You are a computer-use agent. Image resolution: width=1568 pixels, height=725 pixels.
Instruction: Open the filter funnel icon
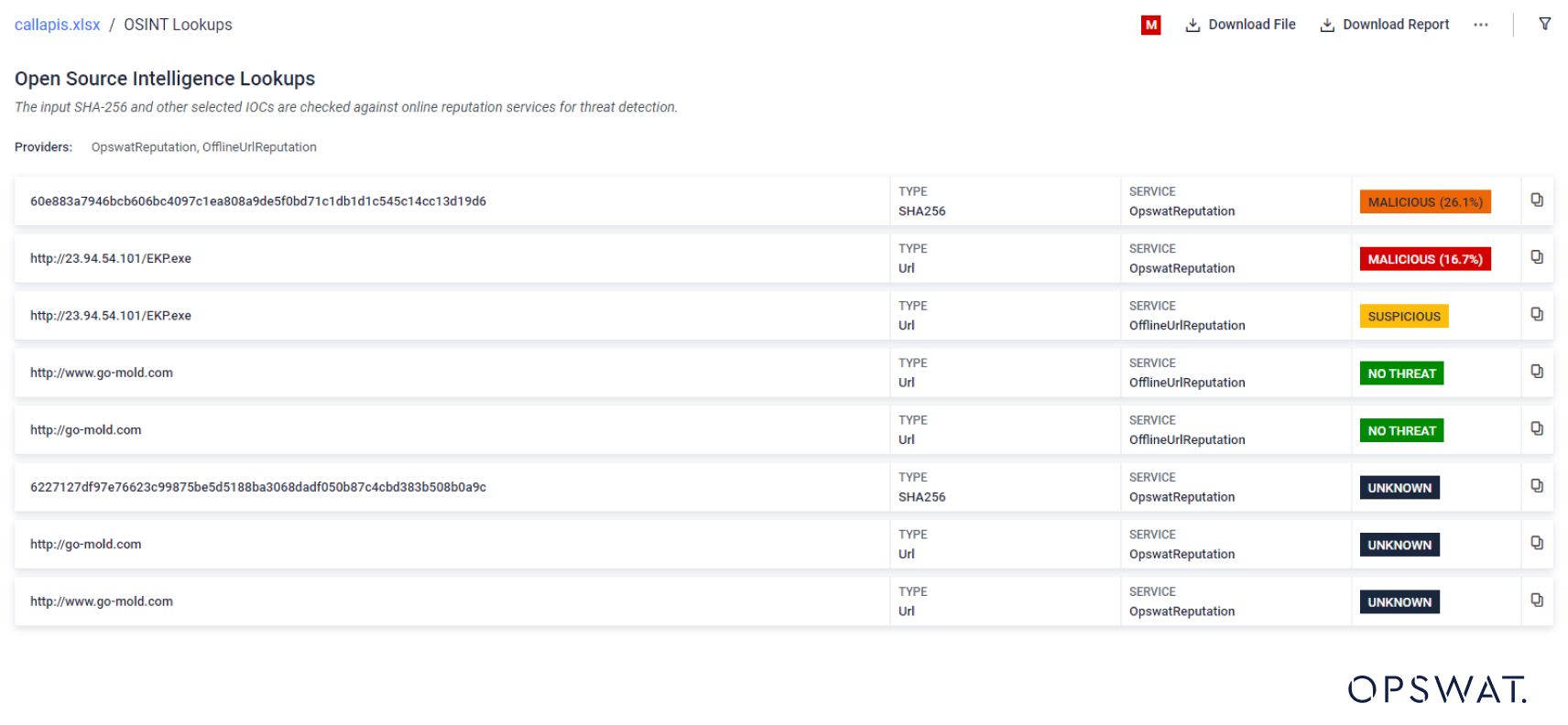1545,24
